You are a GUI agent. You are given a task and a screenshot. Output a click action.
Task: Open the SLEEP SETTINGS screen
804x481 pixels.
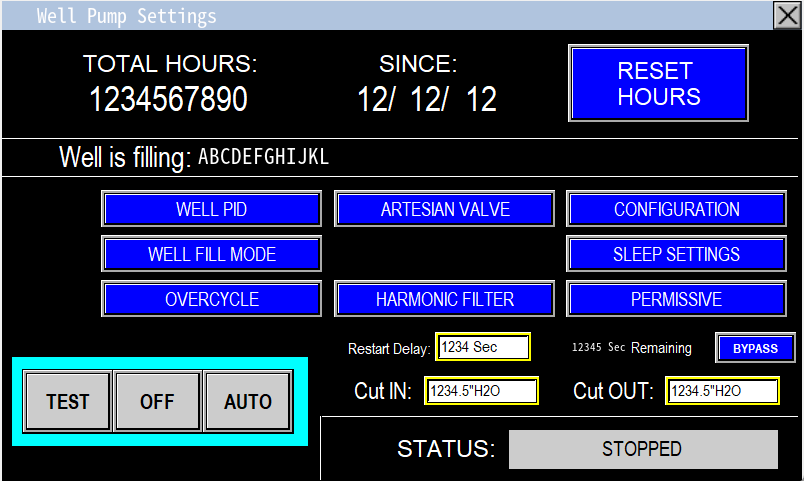(677, 254)
